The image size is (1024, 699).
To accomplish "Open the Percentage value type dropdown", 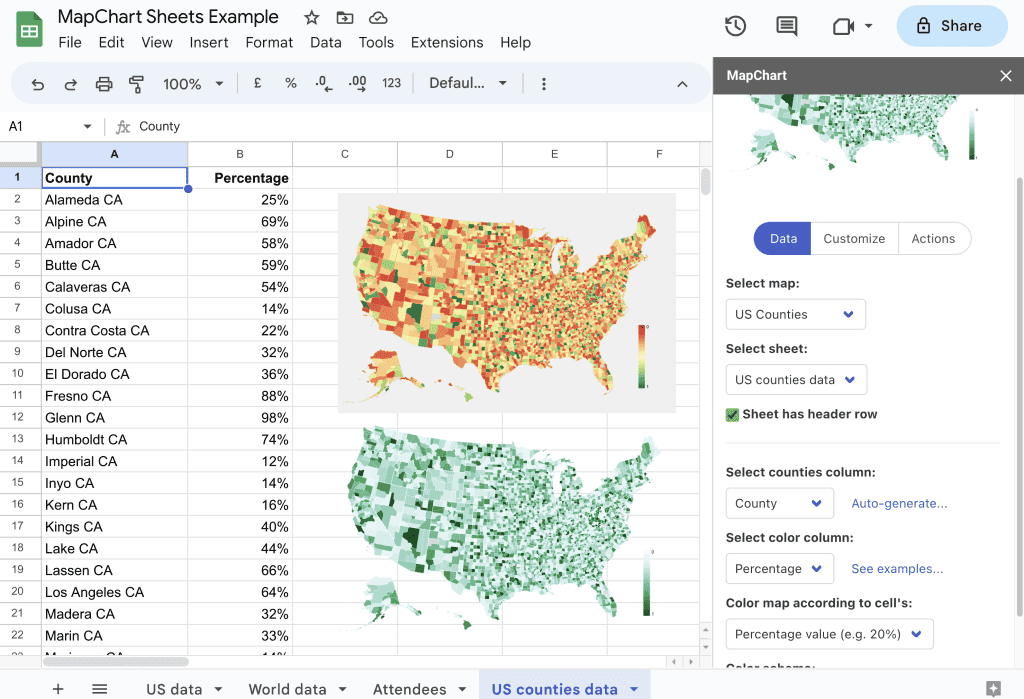I will pyautogui.click(x=829, y=634).
